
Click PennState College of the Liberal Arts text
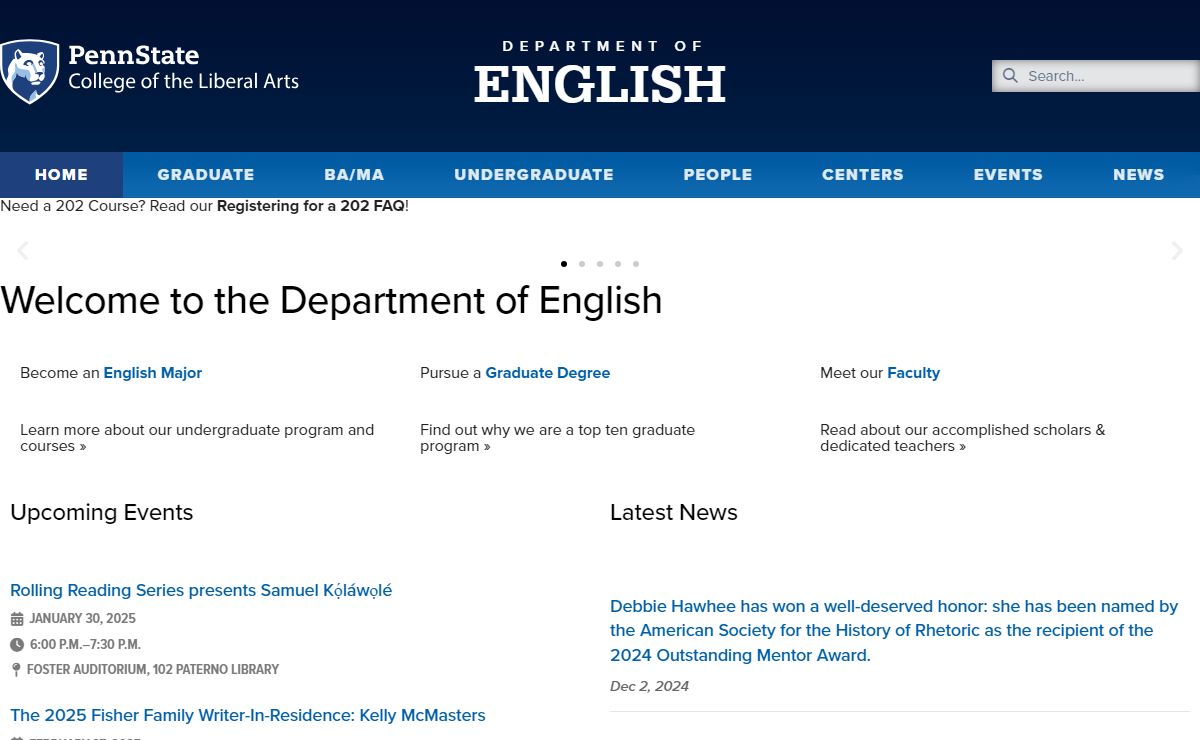click(183, 68)
